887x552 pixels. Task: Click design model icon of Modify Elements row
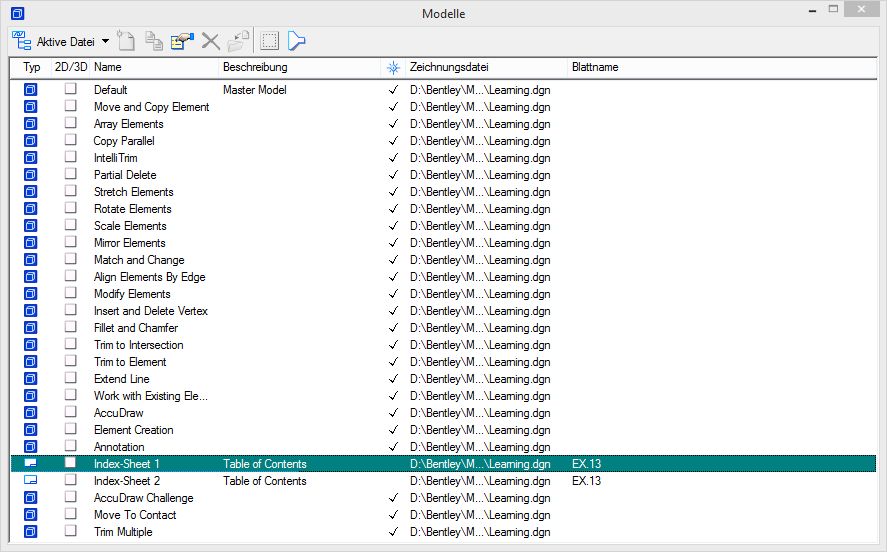coord(31,293)
